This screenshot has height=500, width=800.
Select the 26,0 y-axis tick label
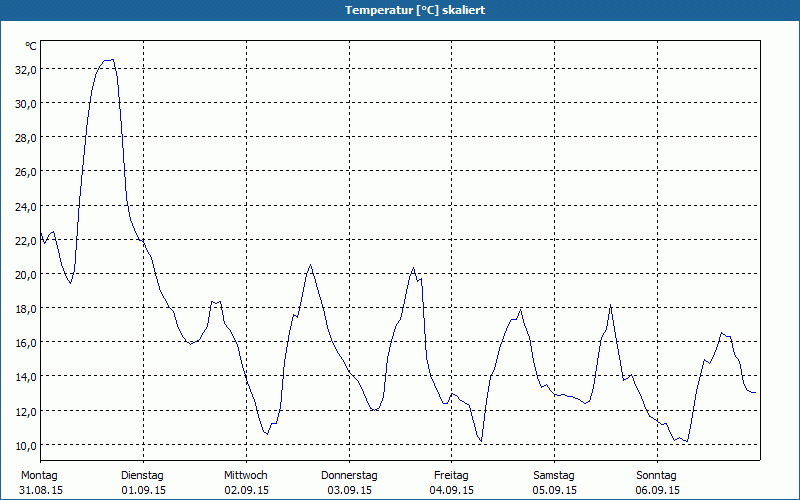(25, 172)
